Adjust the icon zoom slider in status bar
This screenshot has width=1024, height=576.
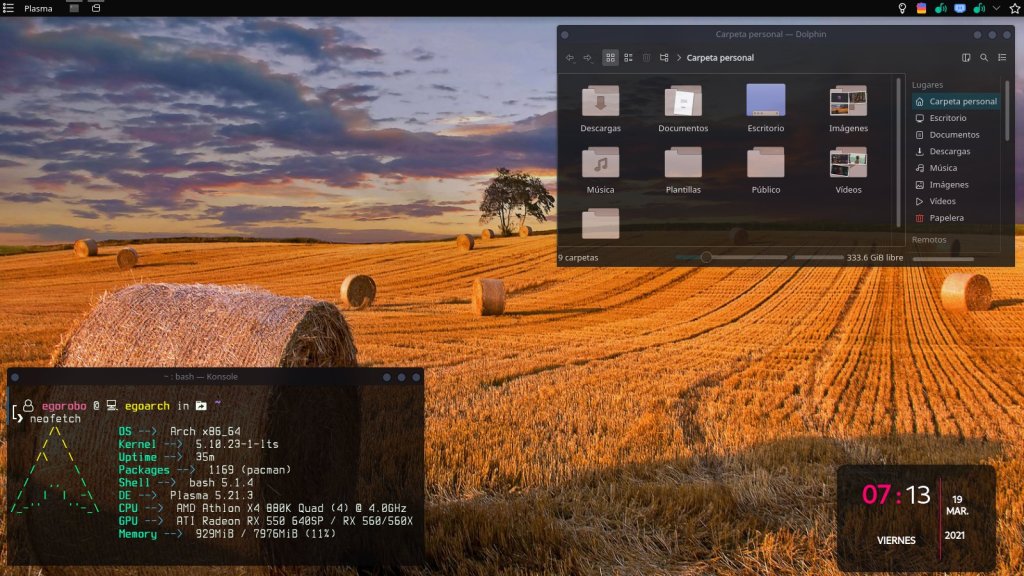click(706, 258)
